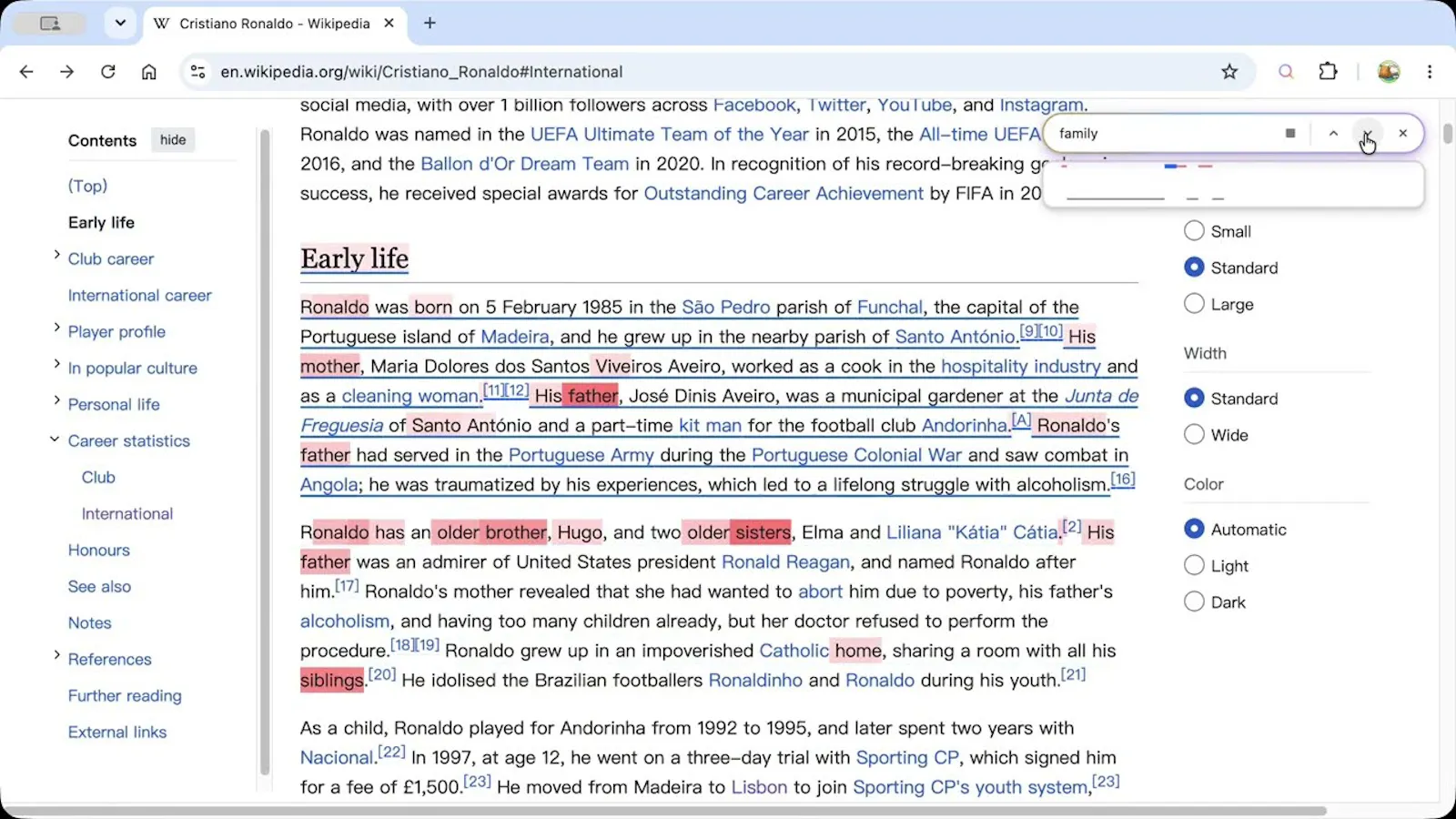The width and height of the screenshot is (1456, 819).
Task: Click the contents sidebar vertical scrollbar
Action: point(265,450)
